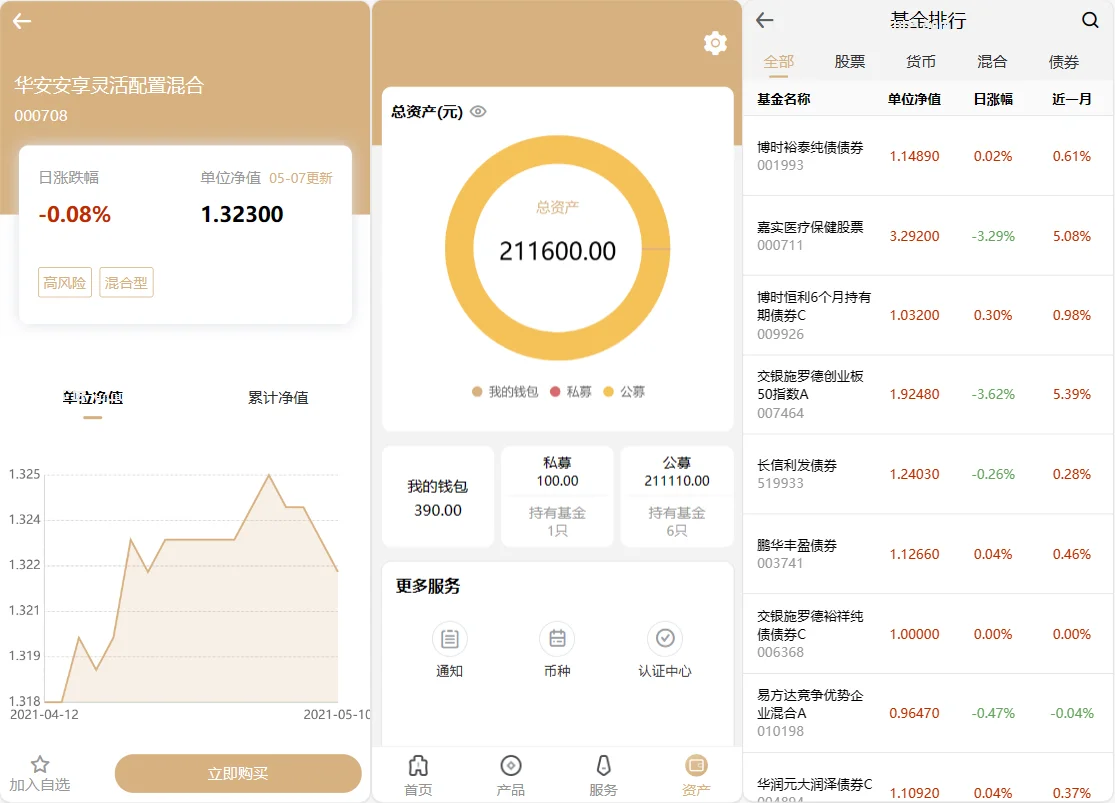Go back from the 华安安享灵活配置混合 fund page
This screenshot has width=1115, height=803.
pyautogui.click(x=22, y=21)
